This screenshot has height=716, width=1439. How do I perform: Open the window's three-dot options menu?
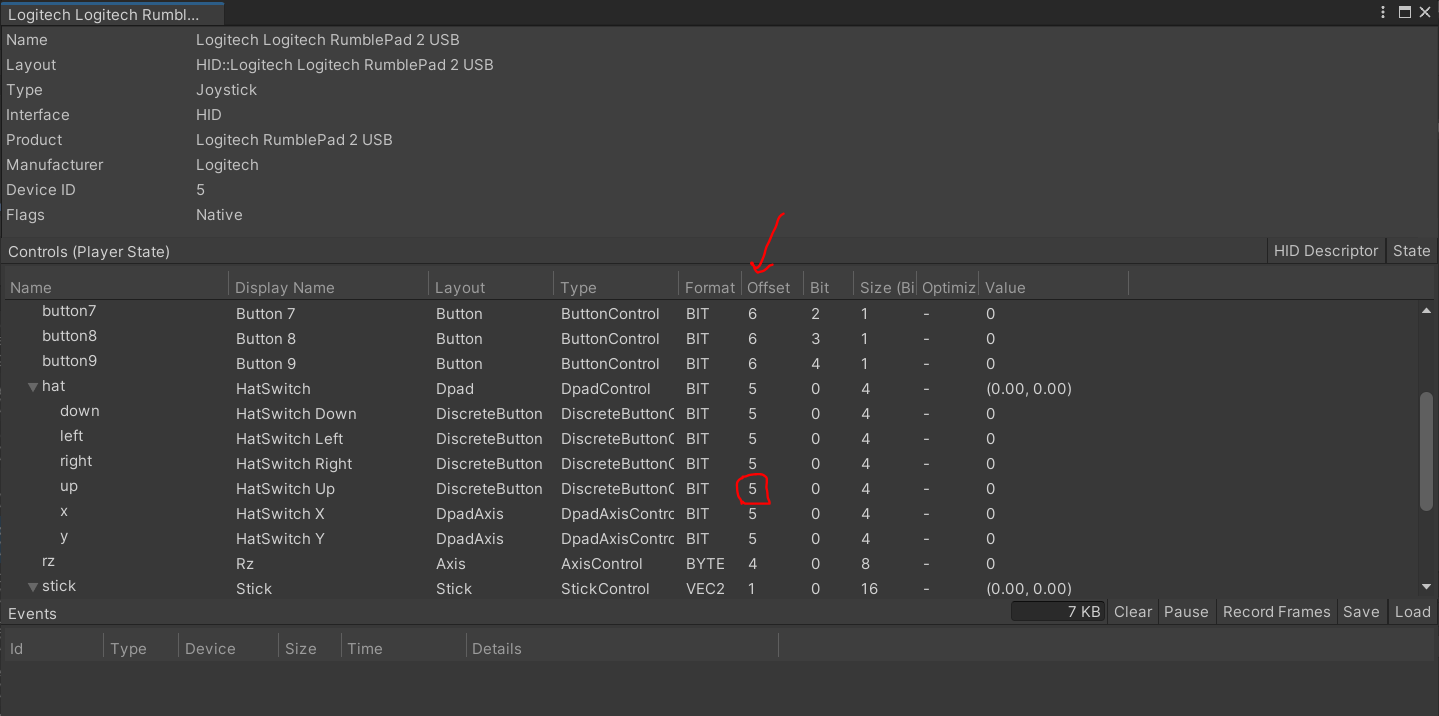1383,13
